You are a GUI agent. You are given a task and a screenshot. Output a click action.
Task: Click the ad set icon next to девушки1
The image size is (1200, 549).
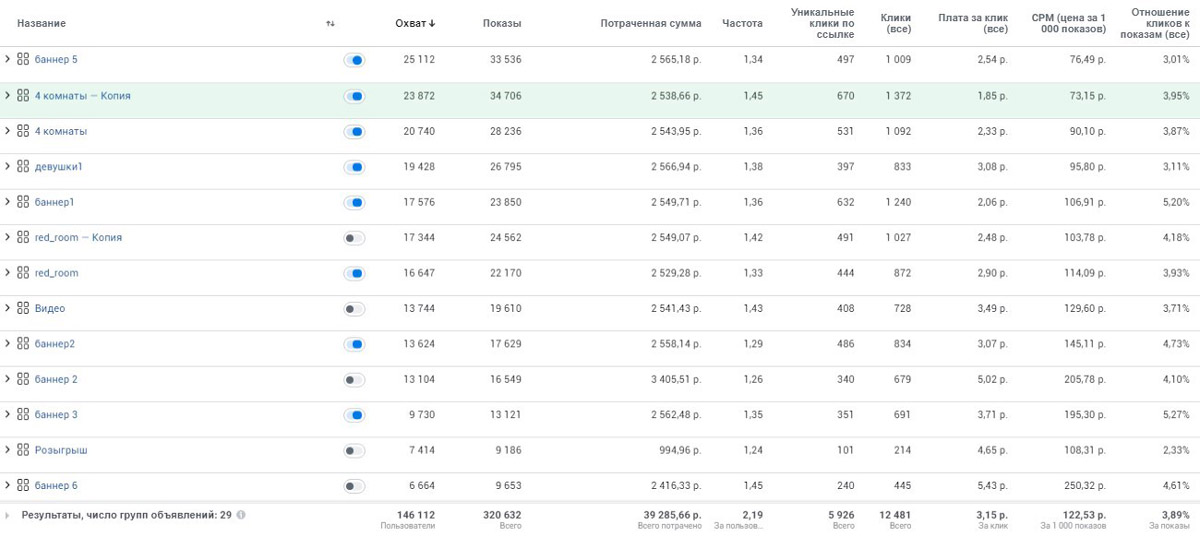[23, 167]
